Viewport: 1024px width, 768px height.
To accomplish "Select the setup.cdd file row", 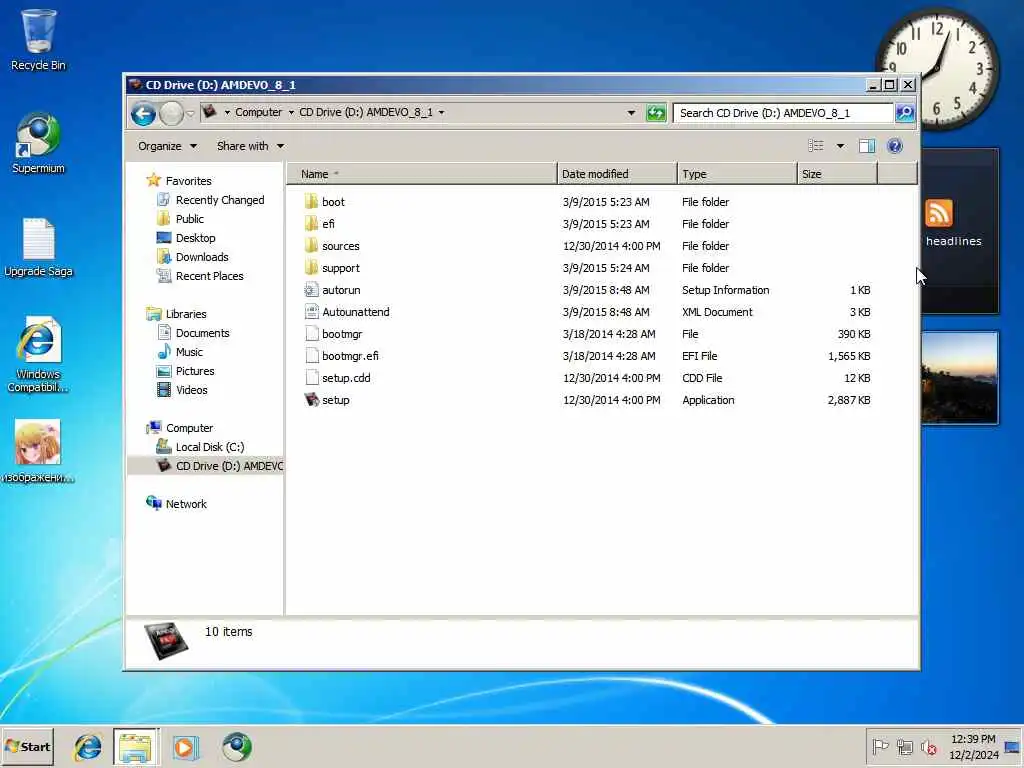I will pos(588,378).
